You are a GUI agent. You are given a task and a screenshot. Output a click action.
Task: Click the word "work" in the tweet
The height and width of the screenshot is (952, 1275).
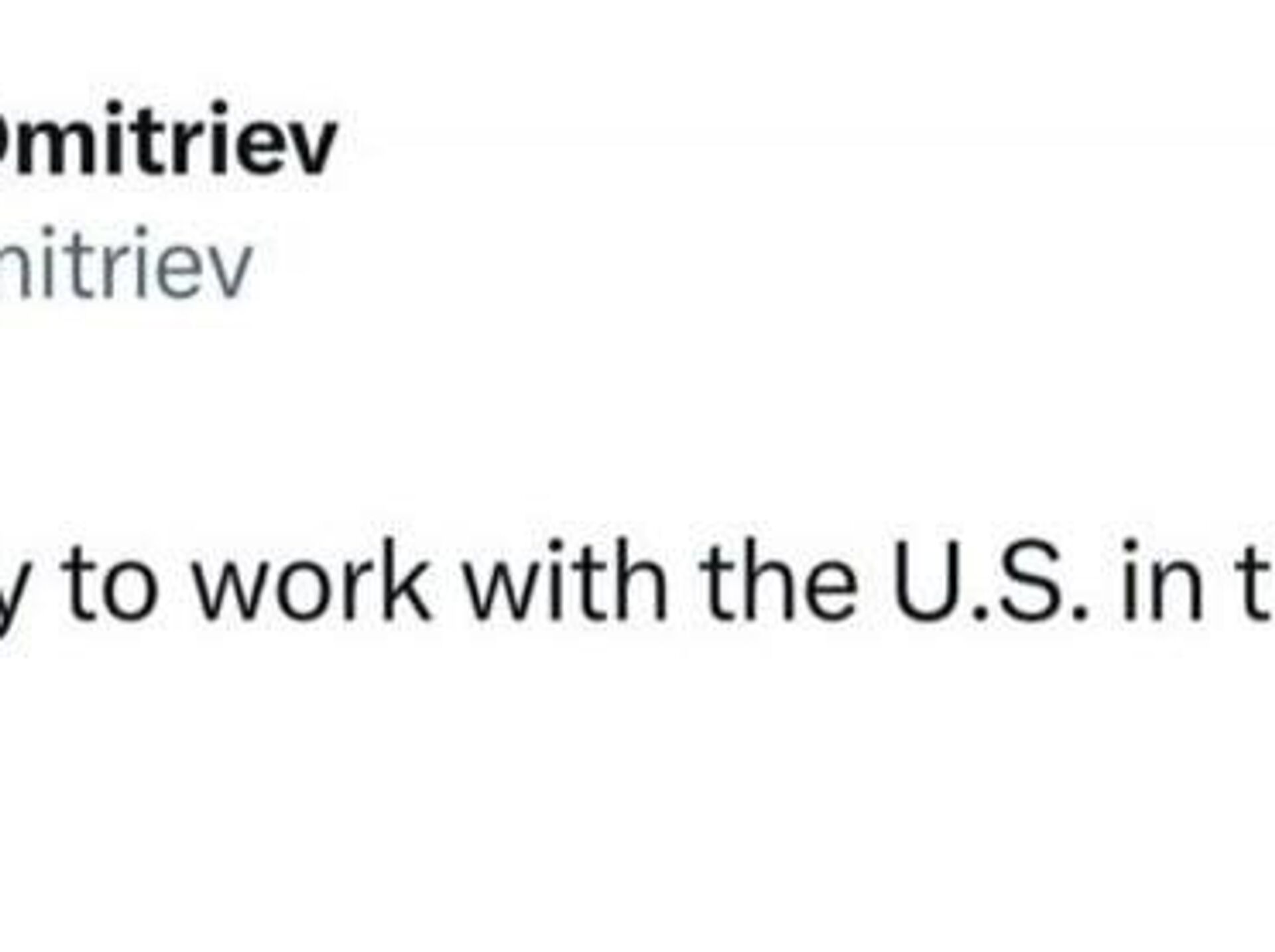311,581
